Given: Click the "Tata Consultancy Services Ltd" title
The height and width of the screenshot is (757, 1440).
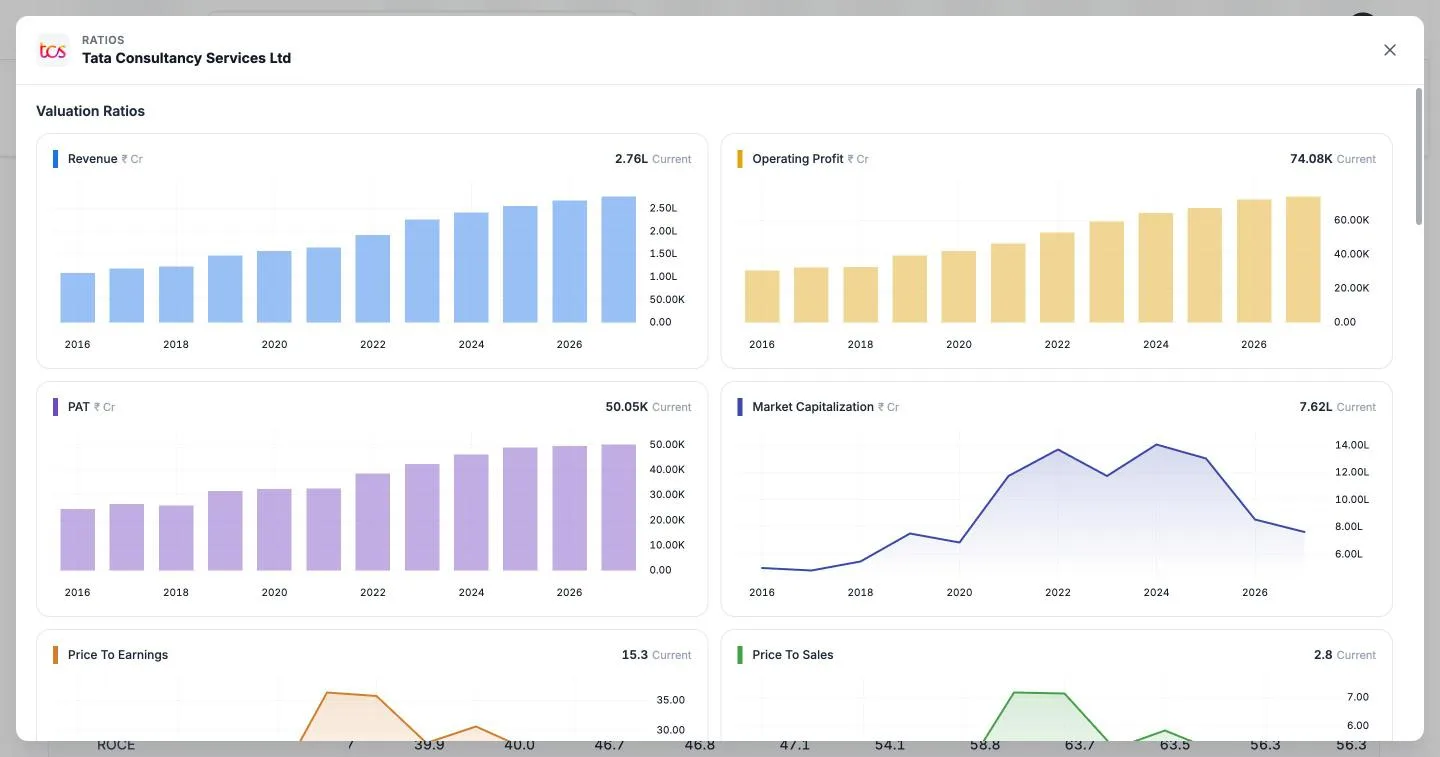Looking at the screenshot, I should pyautogui.click(x=187, y=58).
